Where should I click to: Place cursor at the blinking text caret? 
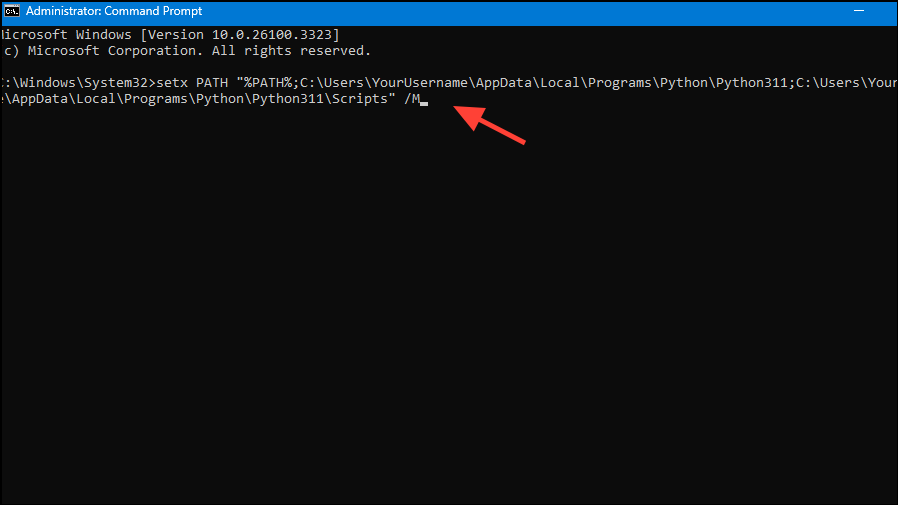point(424,100)
